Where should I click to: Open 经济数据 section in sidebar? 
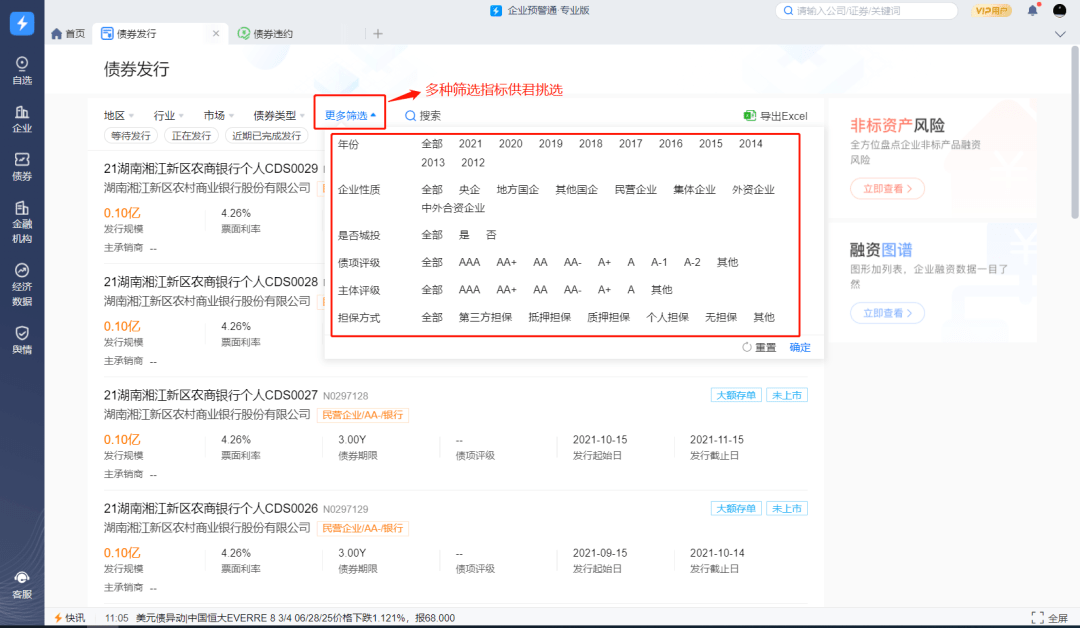[x=22, y=284]
